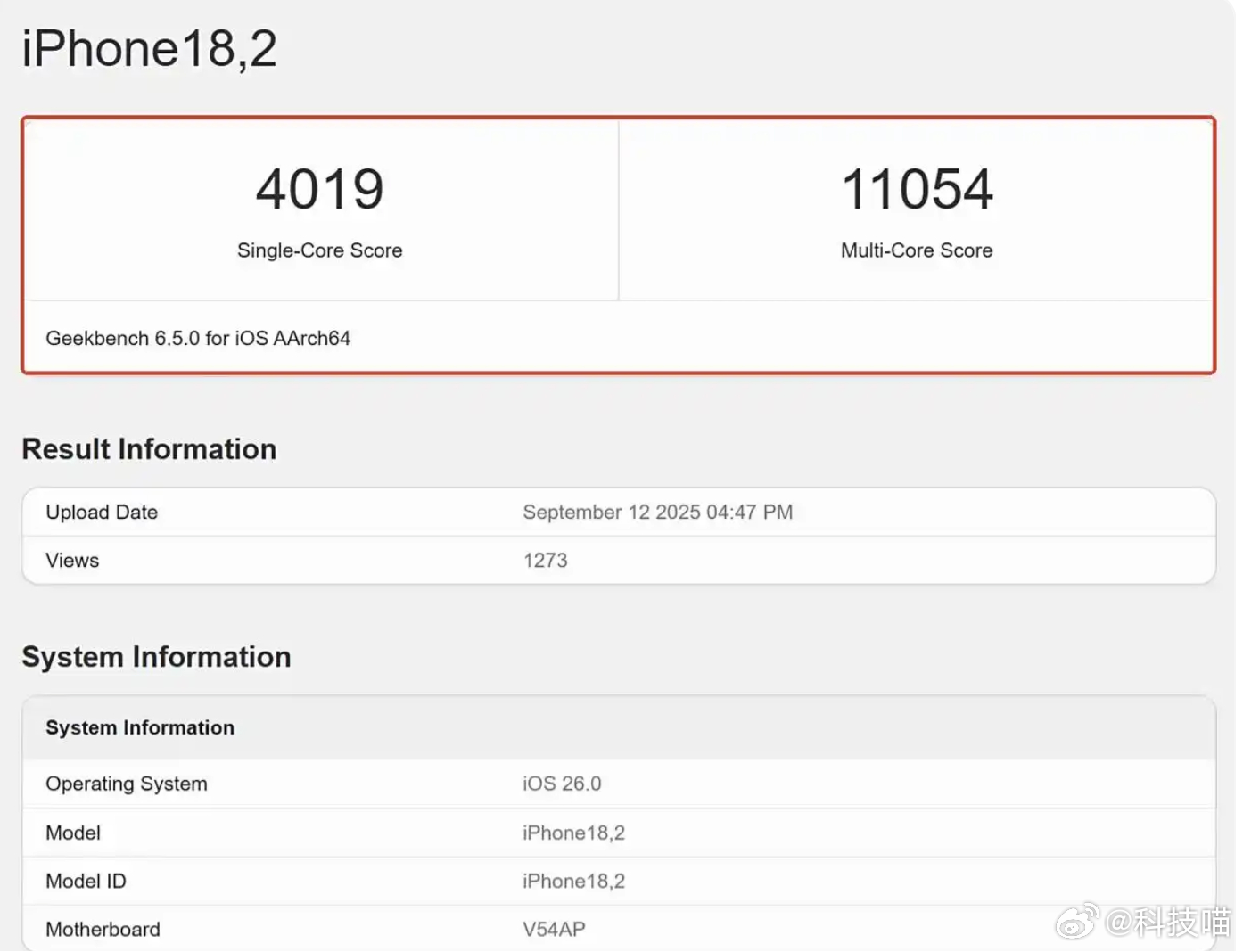Viewport: 1243px width, 952px height.
Task: Select the iPhone18,2 value in Model row
Action: 573,833
